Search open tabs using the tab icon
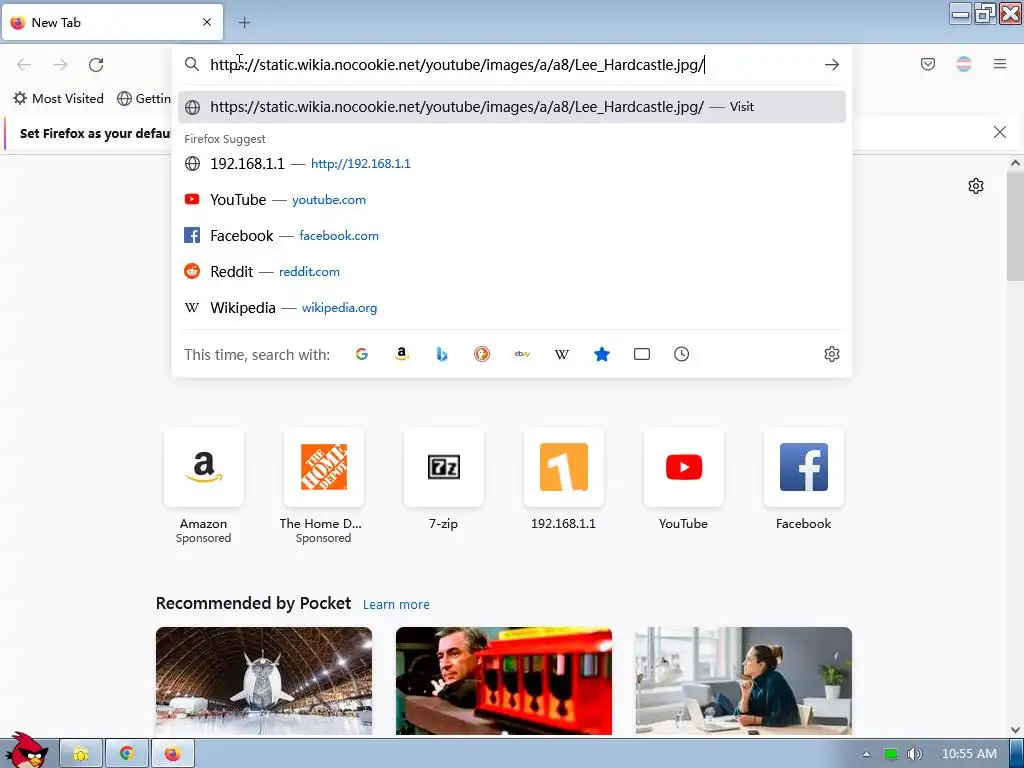 (642, 354)
